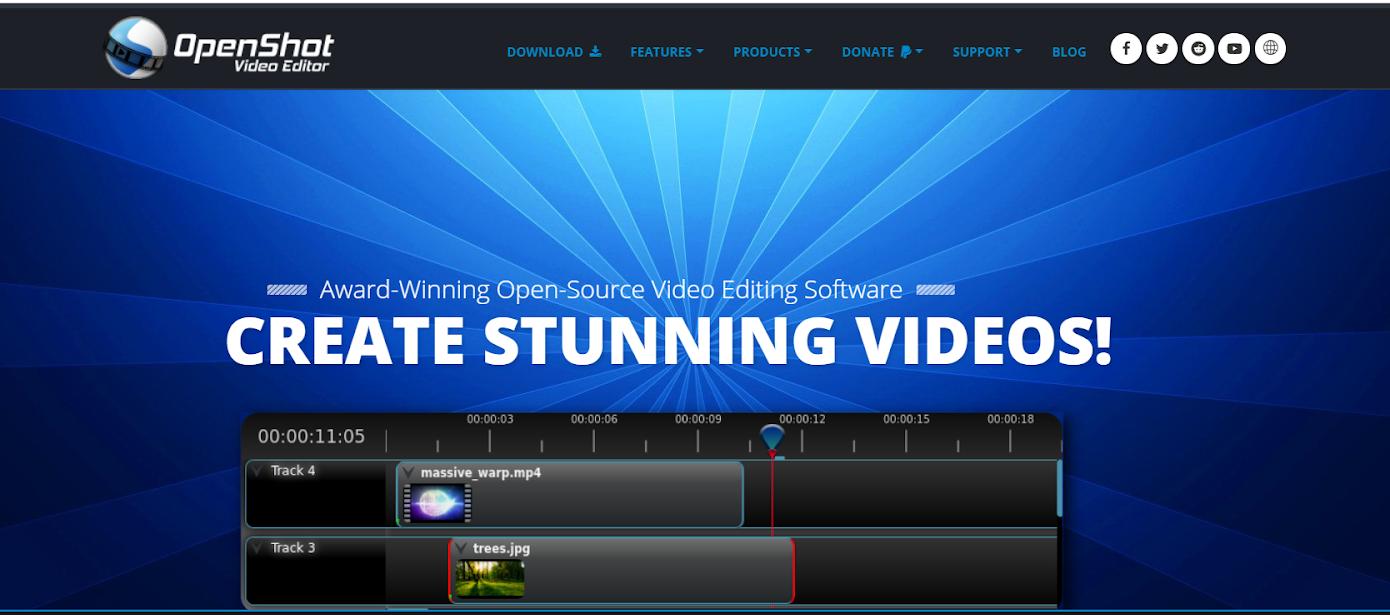The height and width of the screenshot is (615, 1390).
Task: Open the language globe icon
Action: click(1270, 48)
